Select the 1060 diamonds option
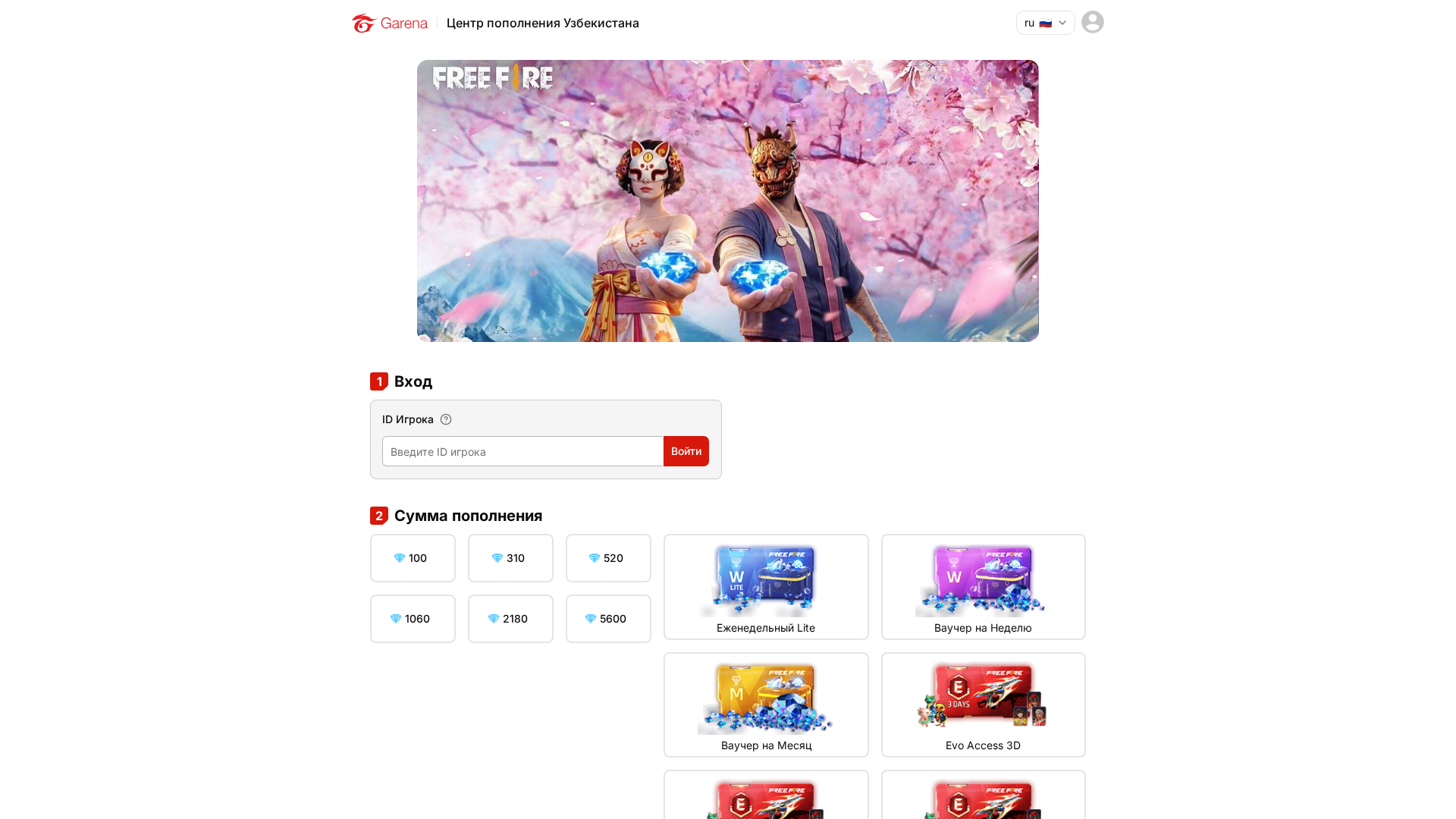This screenshot has height=819, width=1456. [413, 618]
